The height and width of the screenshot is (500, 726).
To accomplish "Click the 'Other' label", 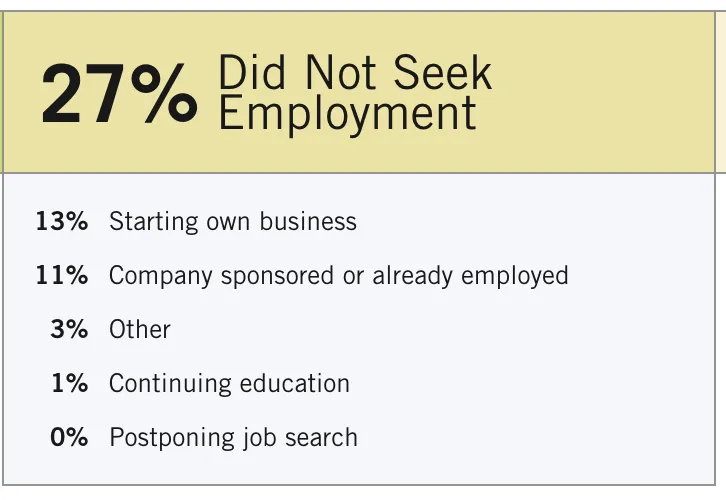I will [x=140, y=329].
